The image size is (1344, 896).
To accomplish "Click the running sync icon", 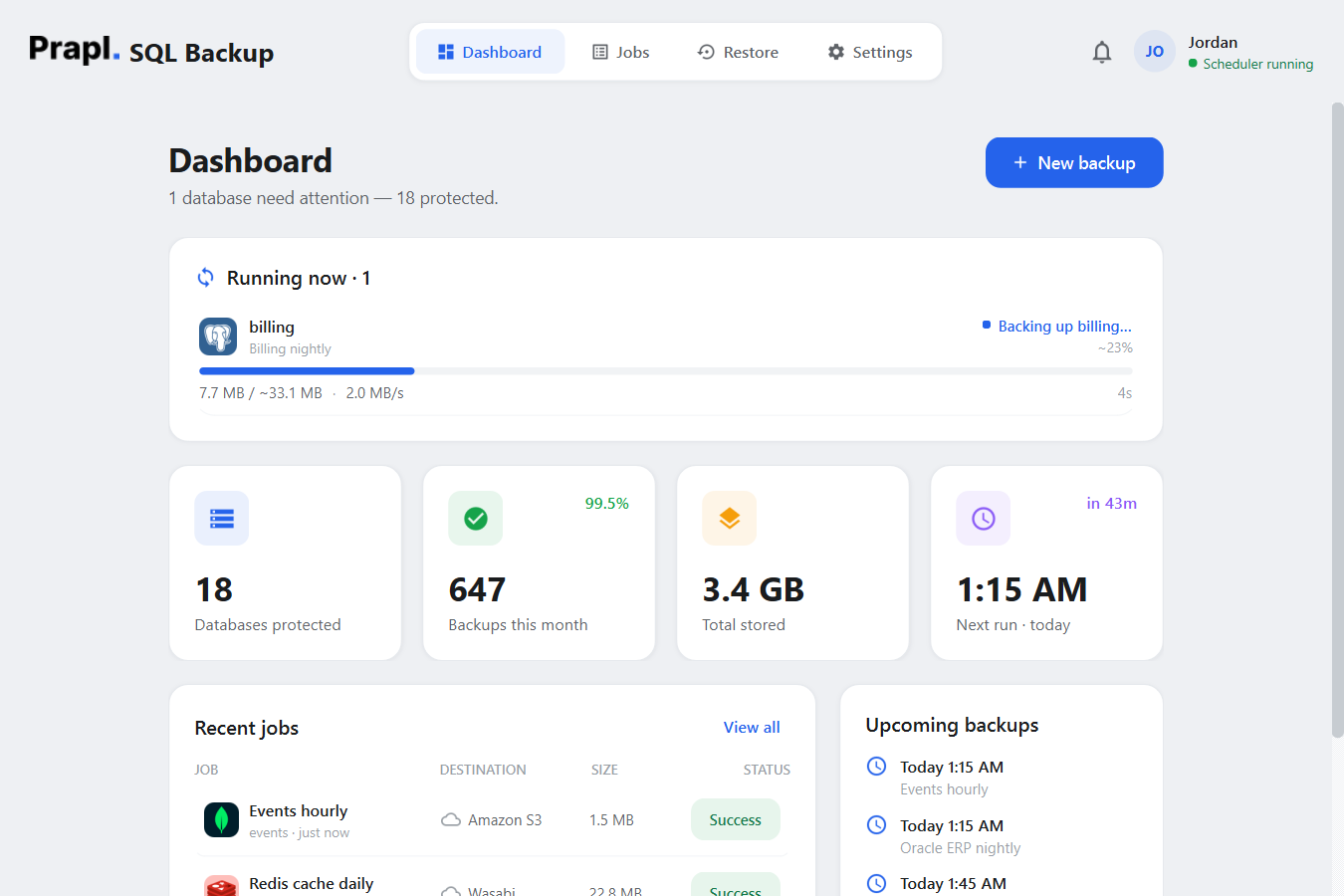I will pos(206,278).
